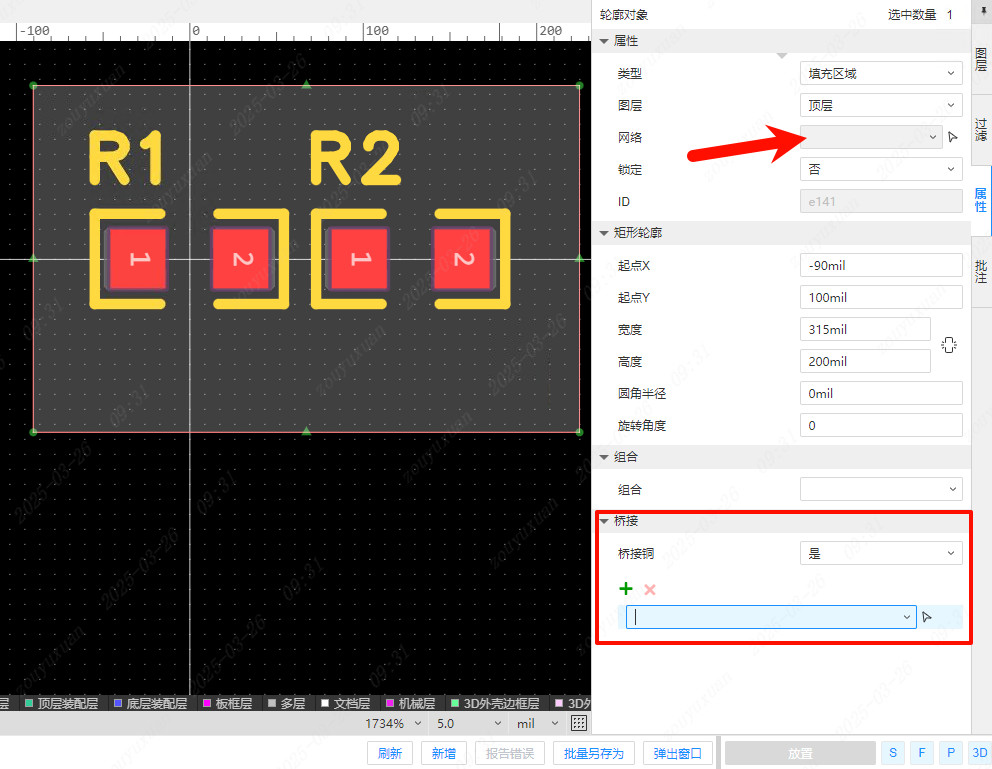
Task: Click the picker arrow beside the bridge net field
Action: [927, 617]
